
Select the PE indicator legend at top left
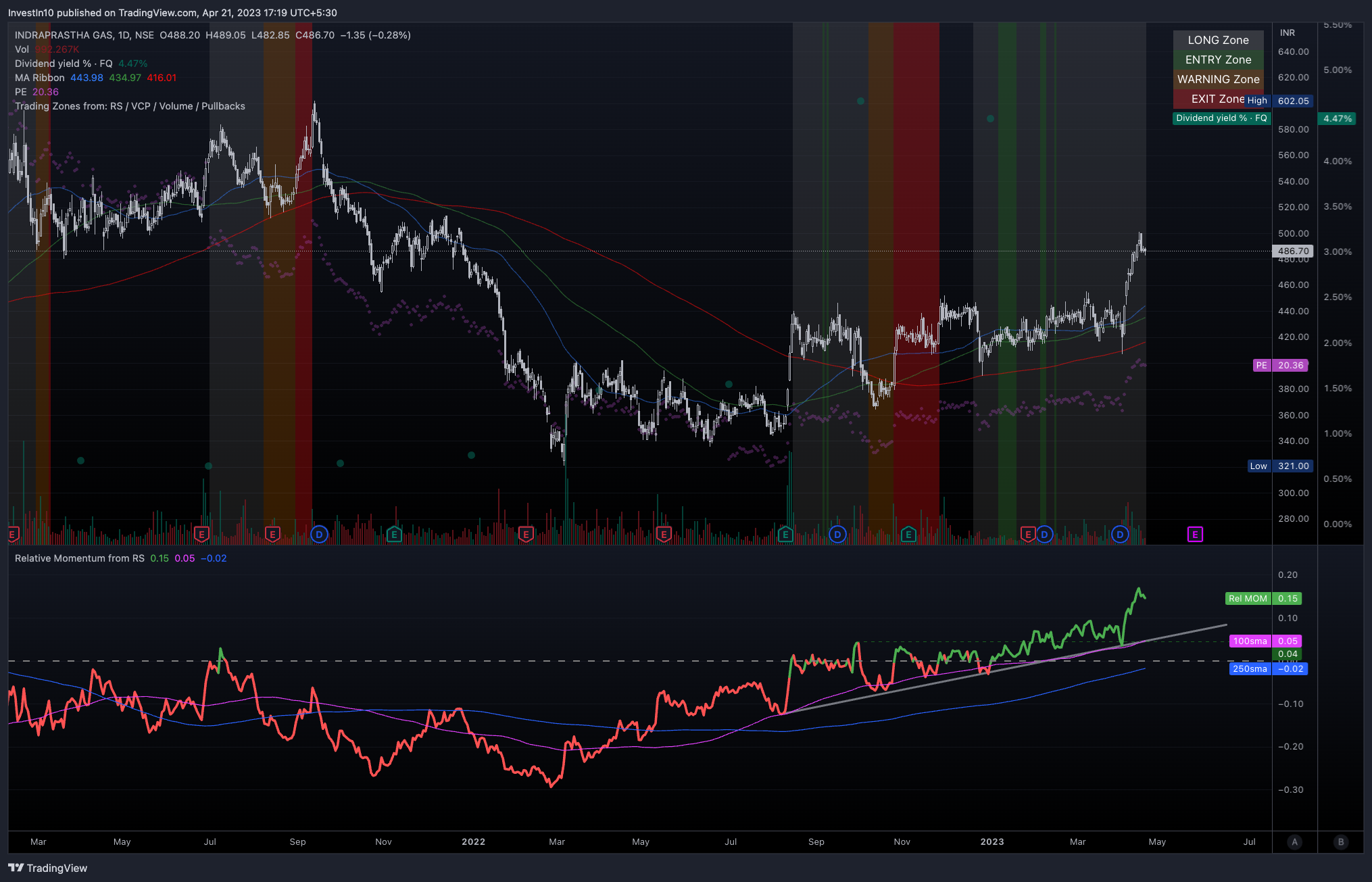[21, 92]
